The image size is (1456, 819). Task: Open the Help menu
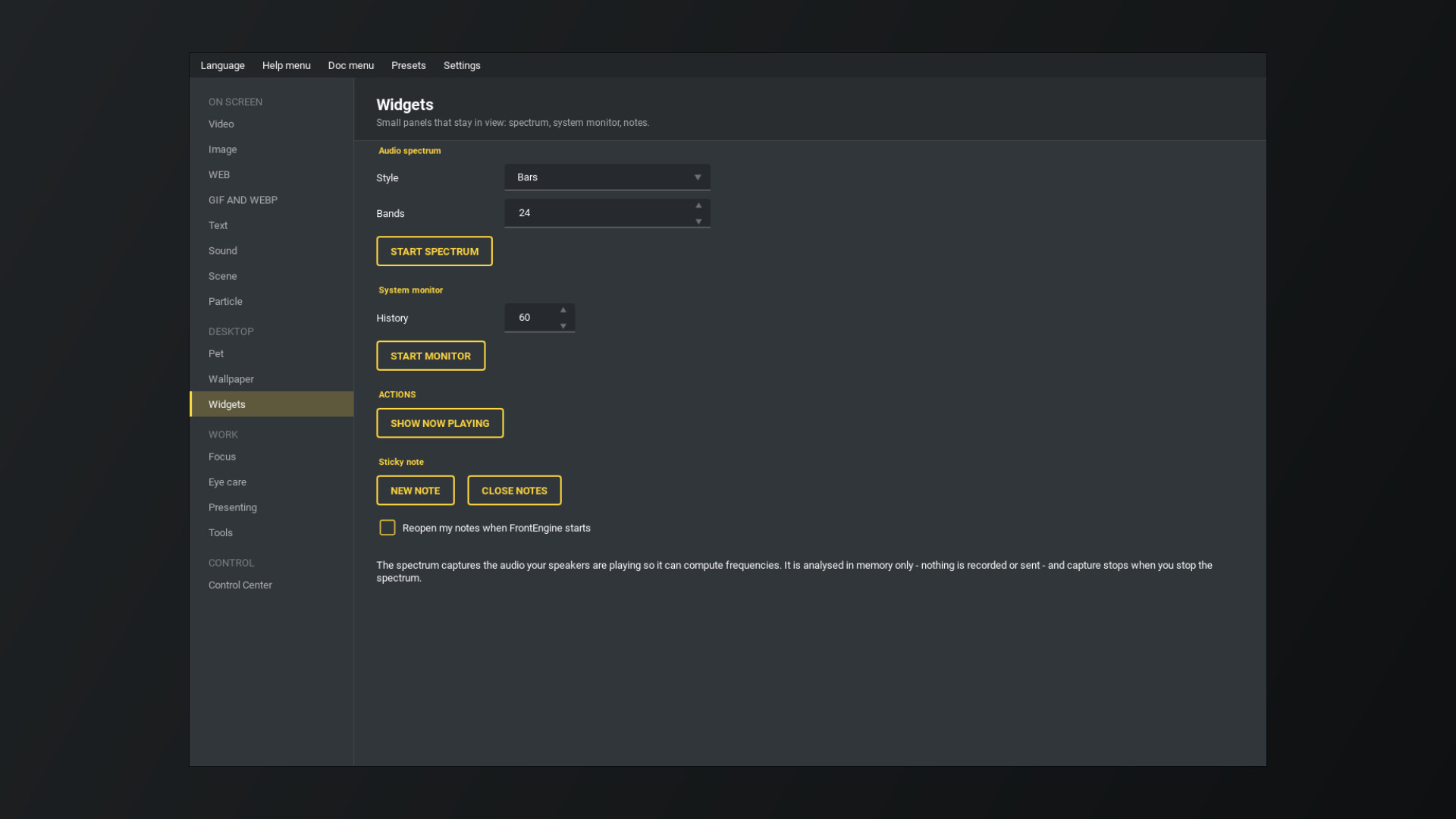(286, 65)
